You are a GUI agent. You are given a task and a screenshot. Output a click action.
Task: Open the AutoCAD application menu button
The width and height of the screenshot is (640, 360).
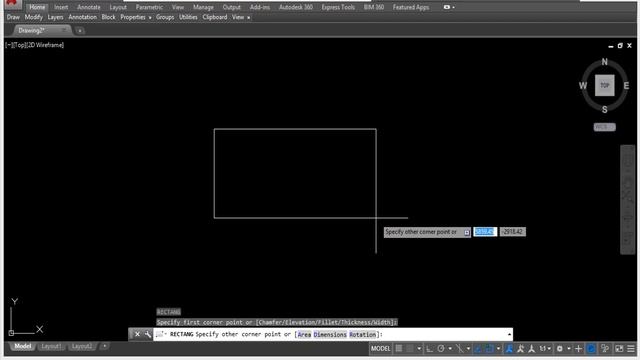[11, 3]
